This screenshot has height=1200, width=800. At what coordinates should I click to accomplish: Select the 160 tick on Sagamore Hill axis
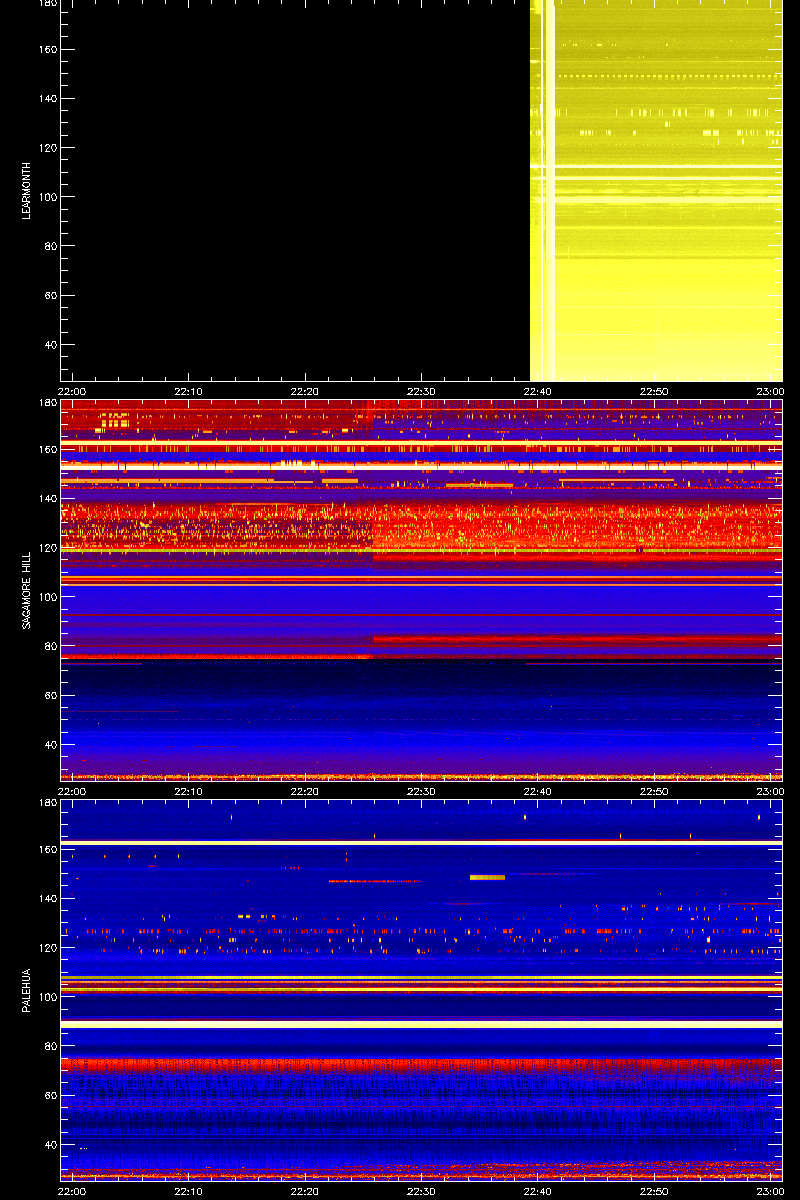point(48,450)
